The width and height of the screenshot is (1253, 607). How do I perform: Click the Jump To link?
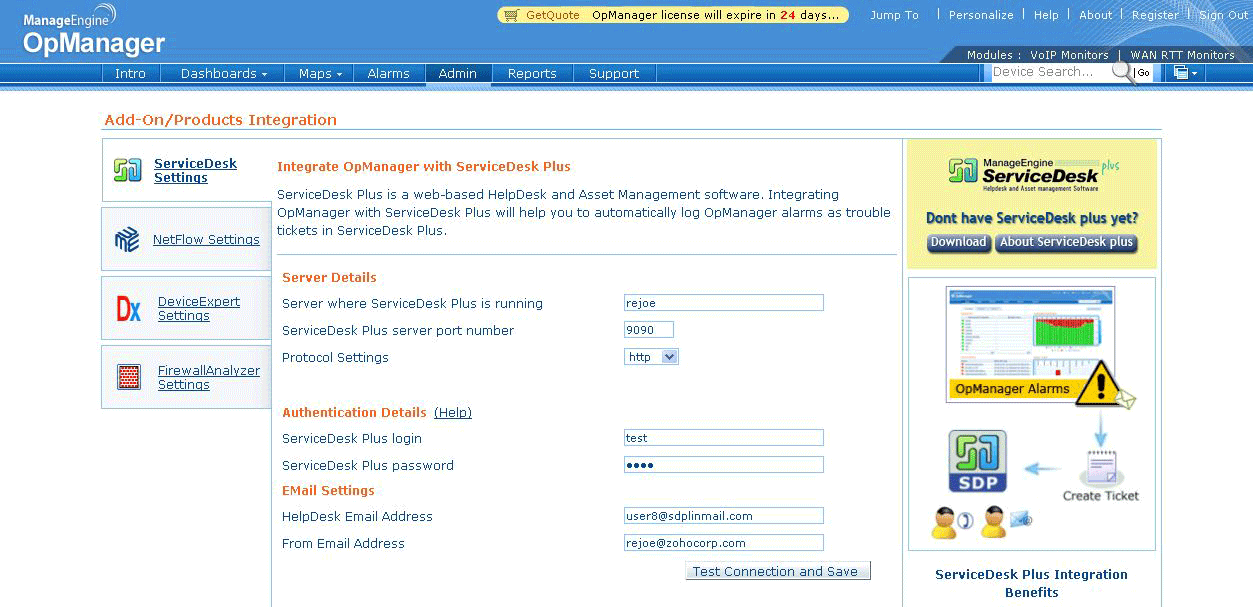click(x=894, y=15)
